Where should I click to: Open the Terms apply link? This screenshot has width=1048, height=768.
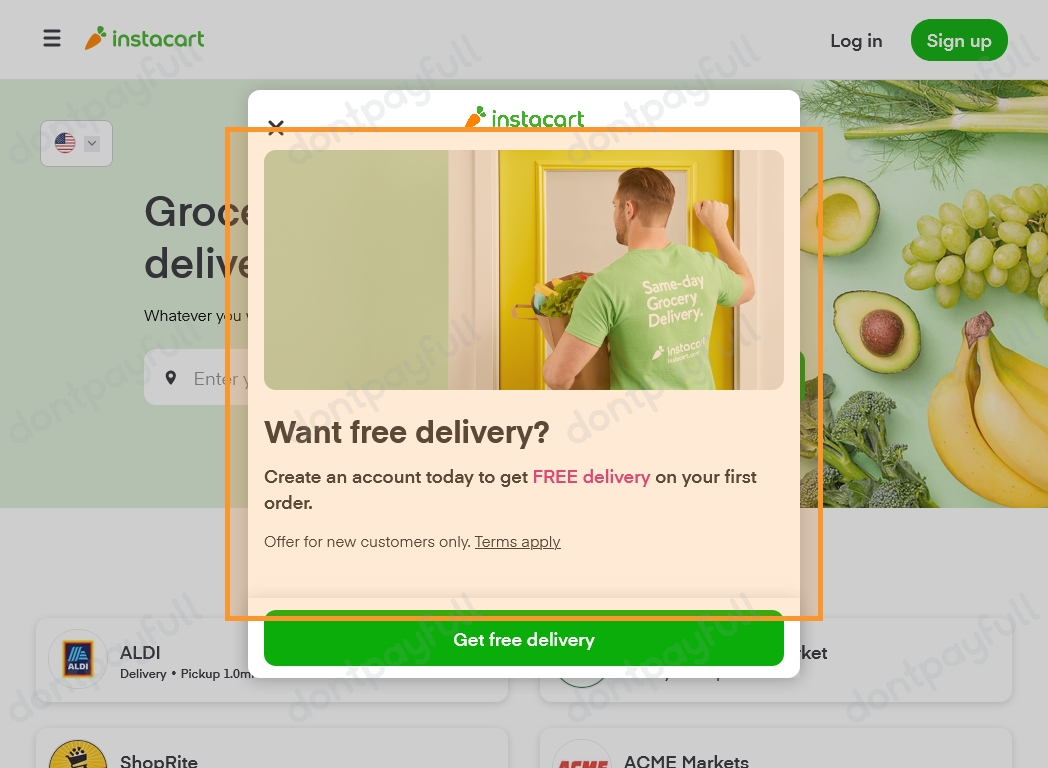click(x=517, y=542)
